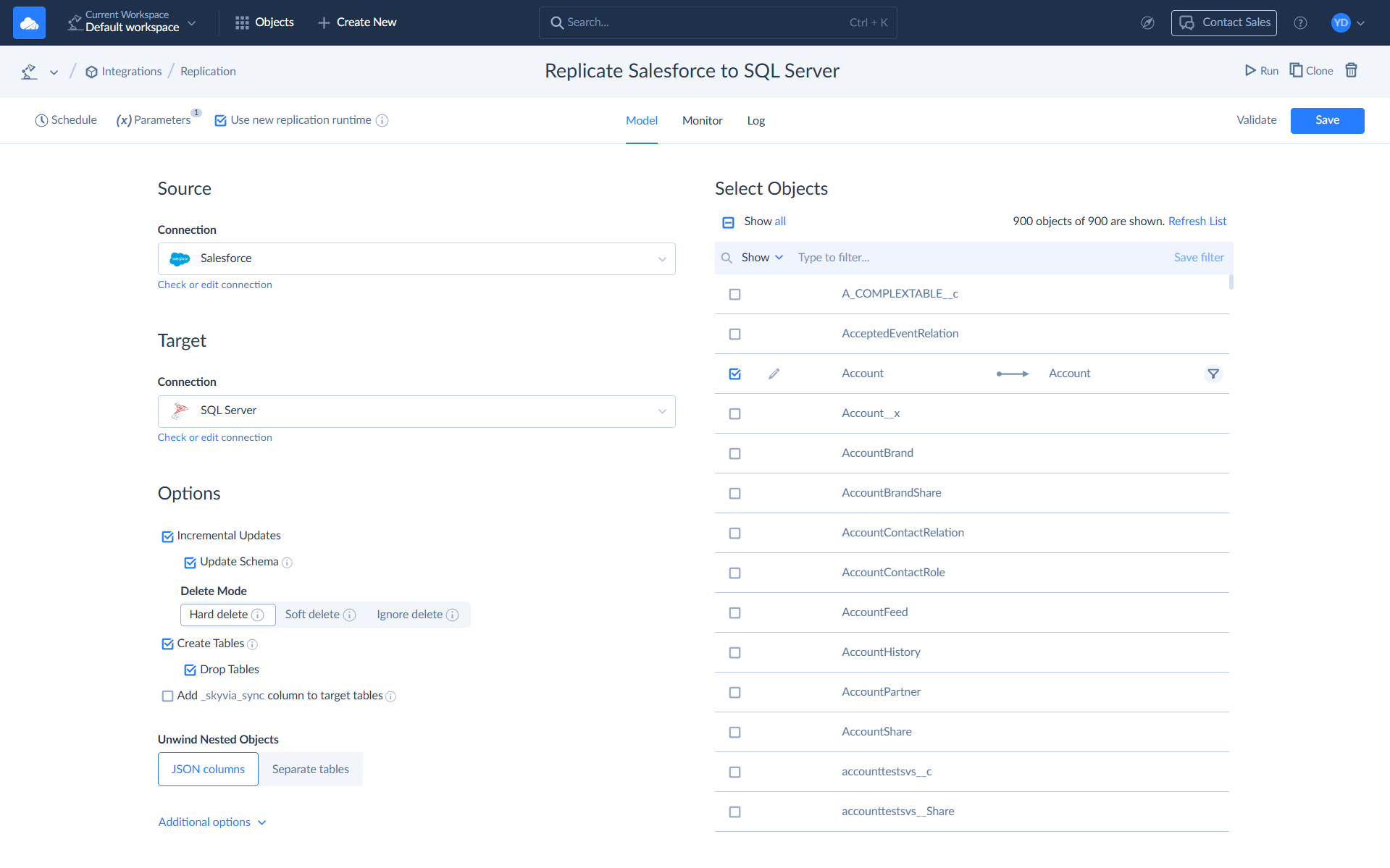Switch to the Model tab
This screenshot has height=868, width=1390.
pyautogui.click(x=642, y=121)
